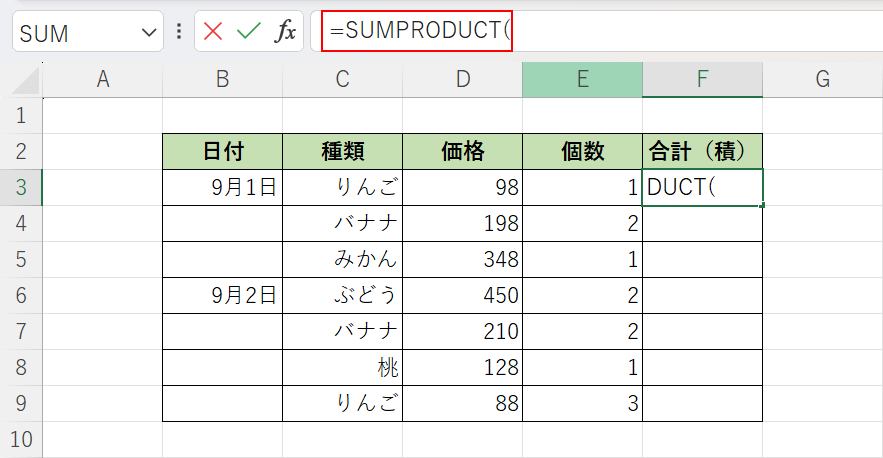Select the 価格 header cell
This screenshot has width=883, height=458.
[462, 151]
